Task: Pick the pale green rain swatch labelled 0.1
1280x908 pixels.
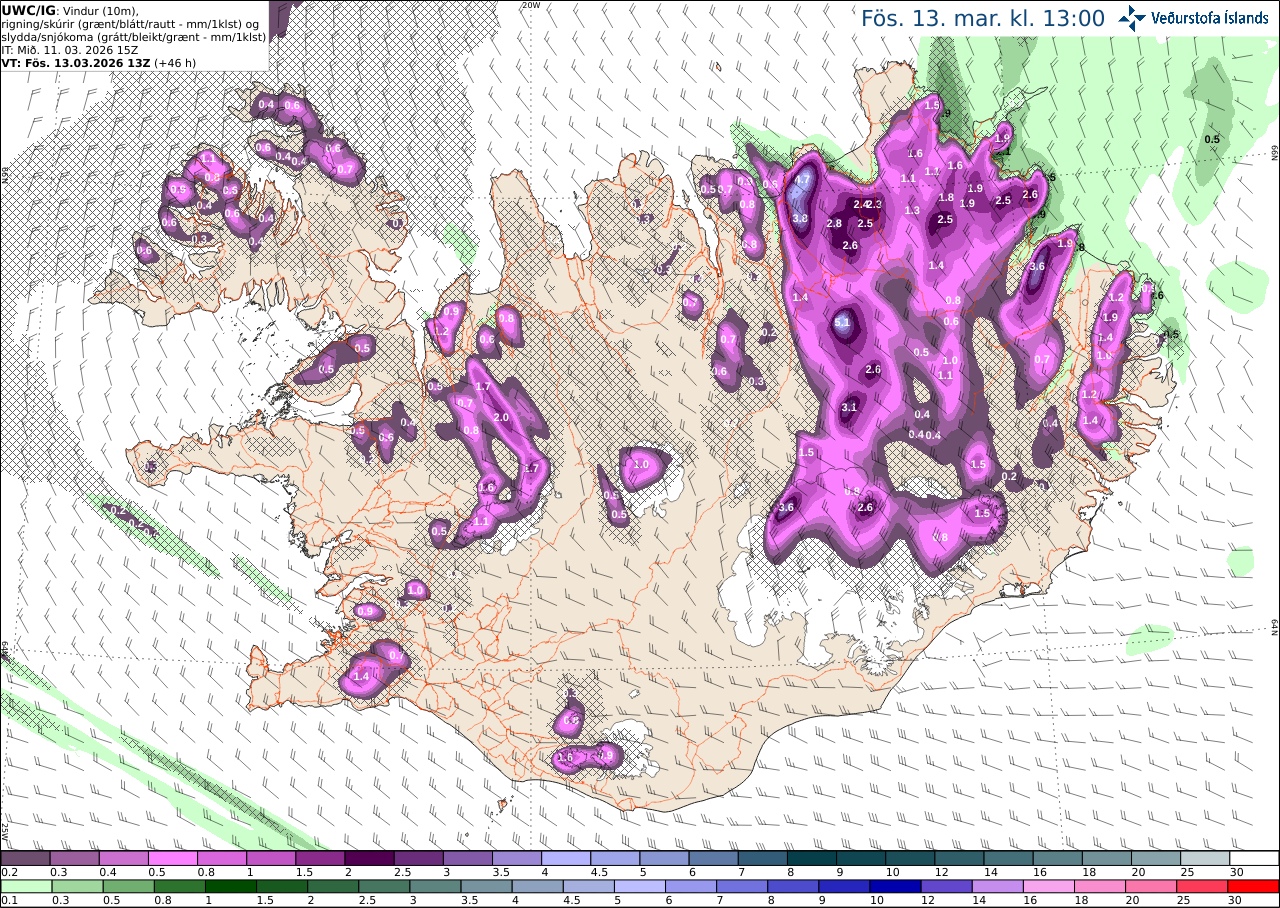Action: pyautogui.click(x=25, y=886)
